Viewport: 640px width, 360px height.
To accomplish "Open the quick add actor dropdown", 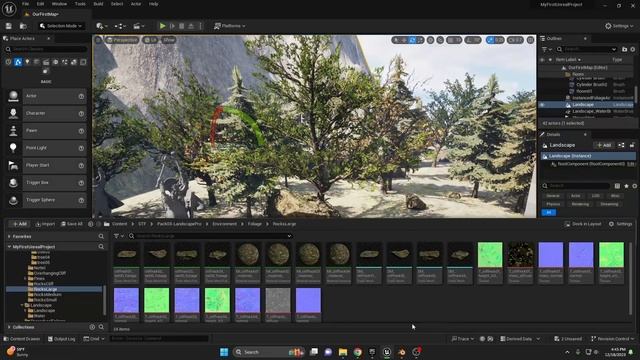I will (102, 26).
